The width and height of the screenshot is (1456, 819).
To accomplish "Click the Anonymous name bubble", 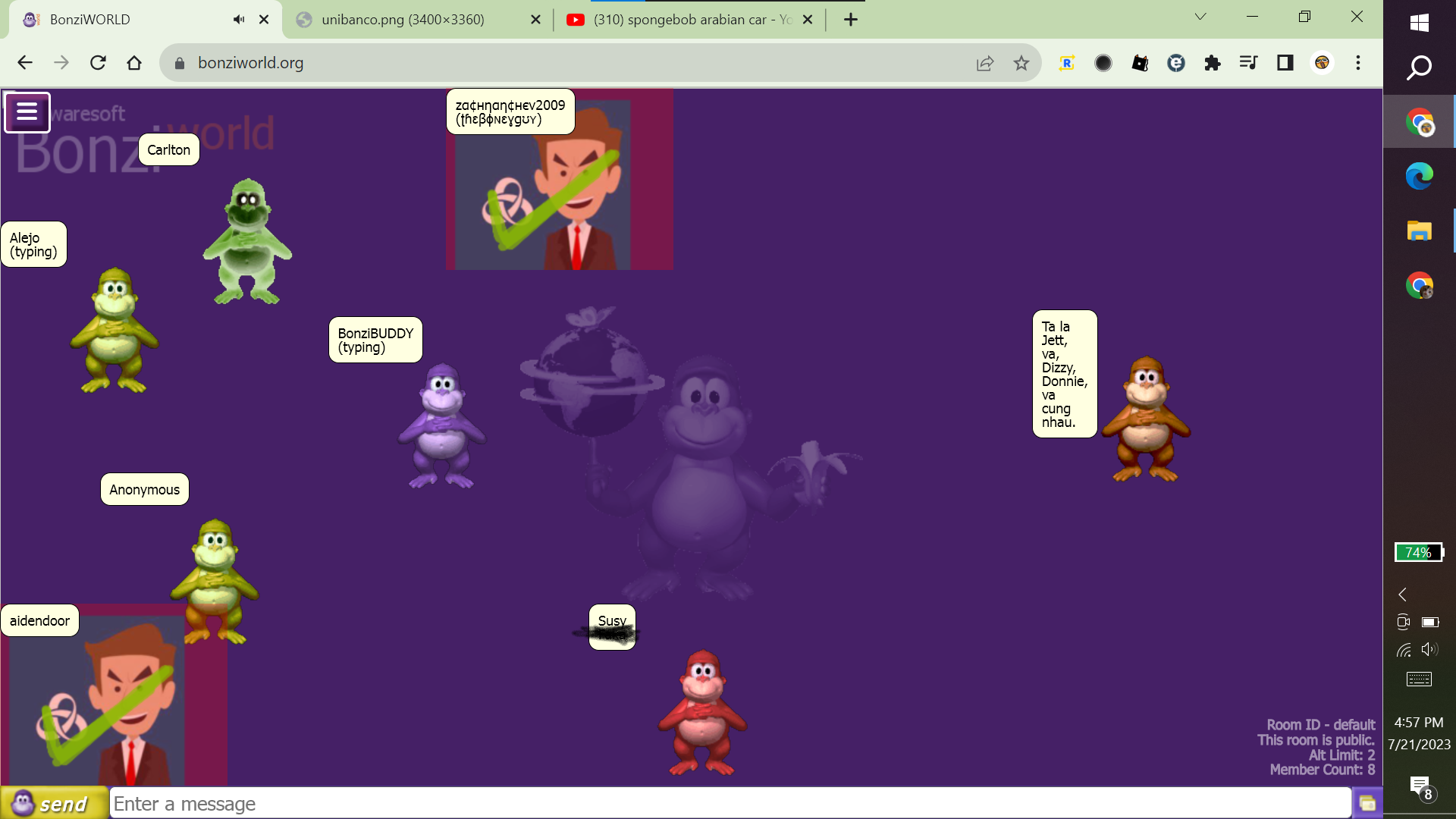I will 145,489.
